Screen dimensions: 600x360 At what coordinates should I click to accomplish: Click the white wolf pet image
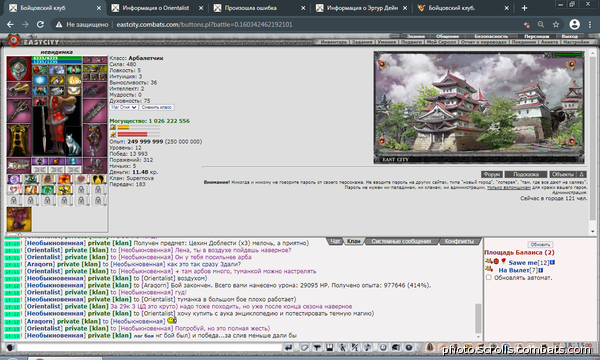pos(73,145)
